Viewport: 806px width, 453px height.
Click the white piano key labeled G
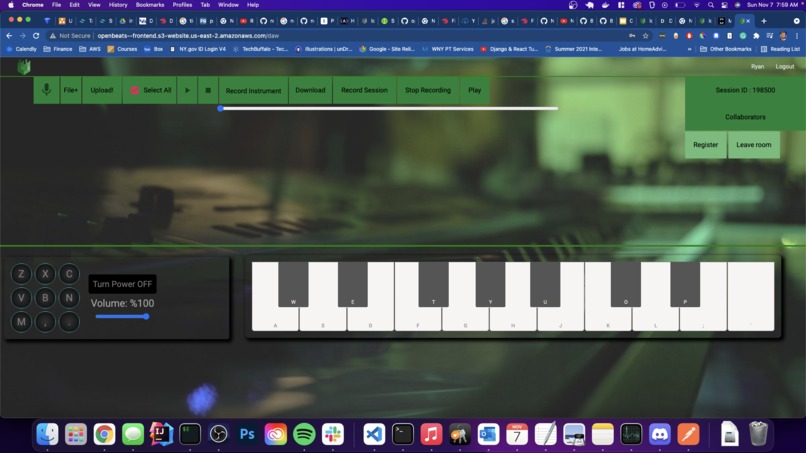pos(465,320)
